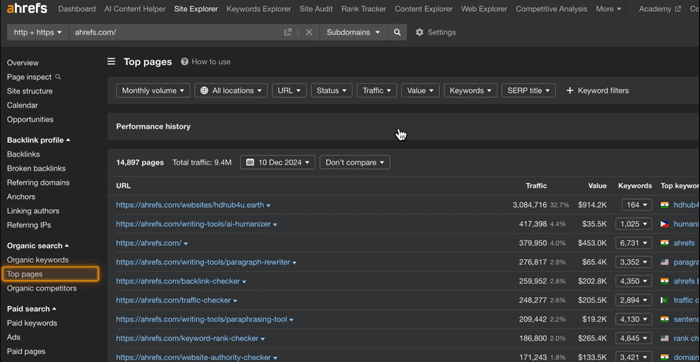
Task: Open the Subdomains mode dropdown
Action: 353,32
